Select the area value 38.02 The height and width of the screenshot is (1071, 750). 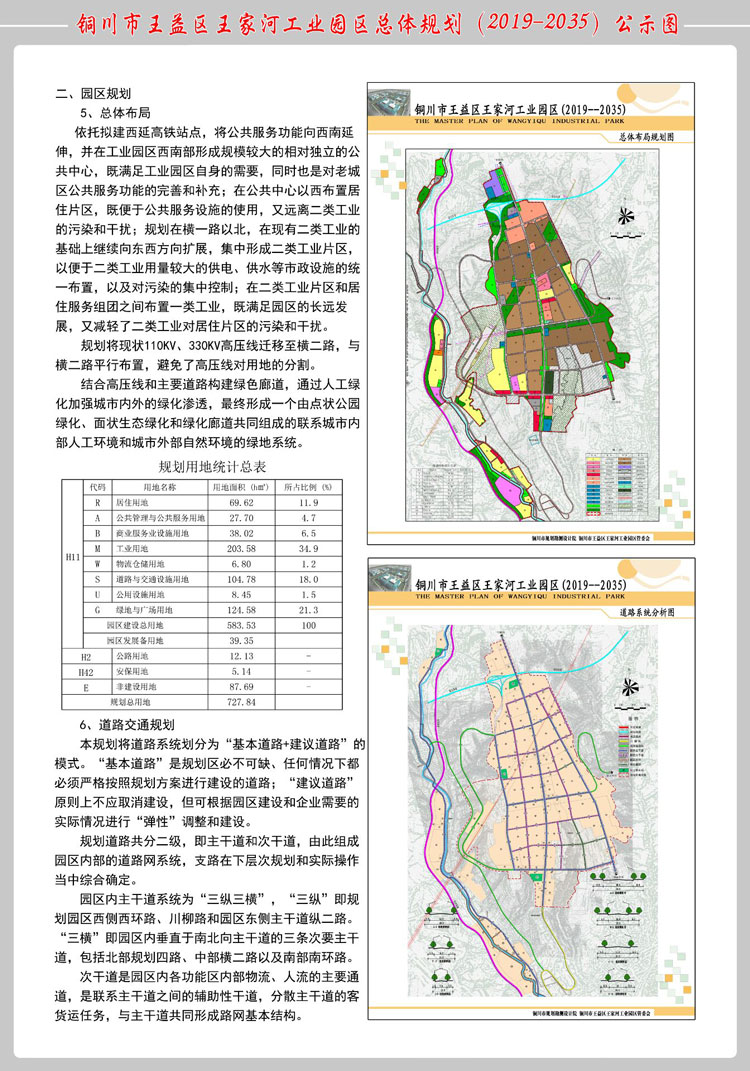pyautogui.click(x=240, y=533)
